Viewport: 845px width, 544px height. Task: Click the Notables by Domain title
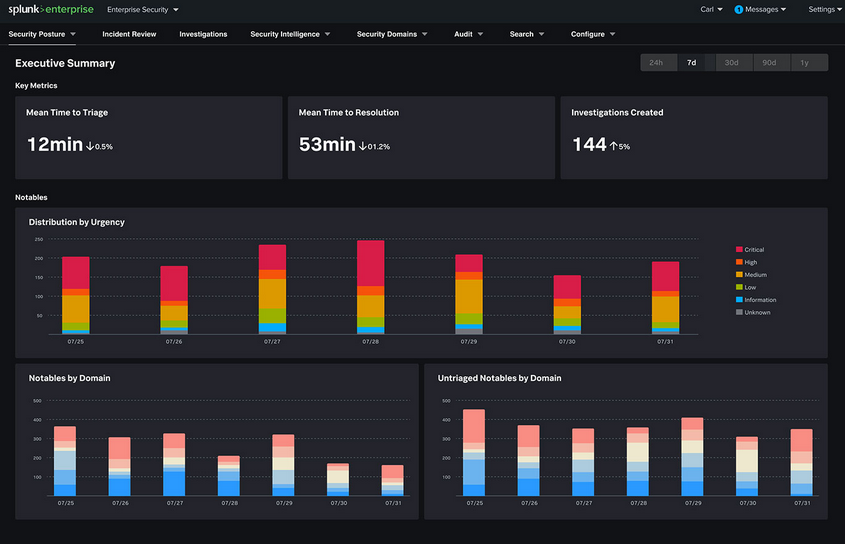pos(70,378)
